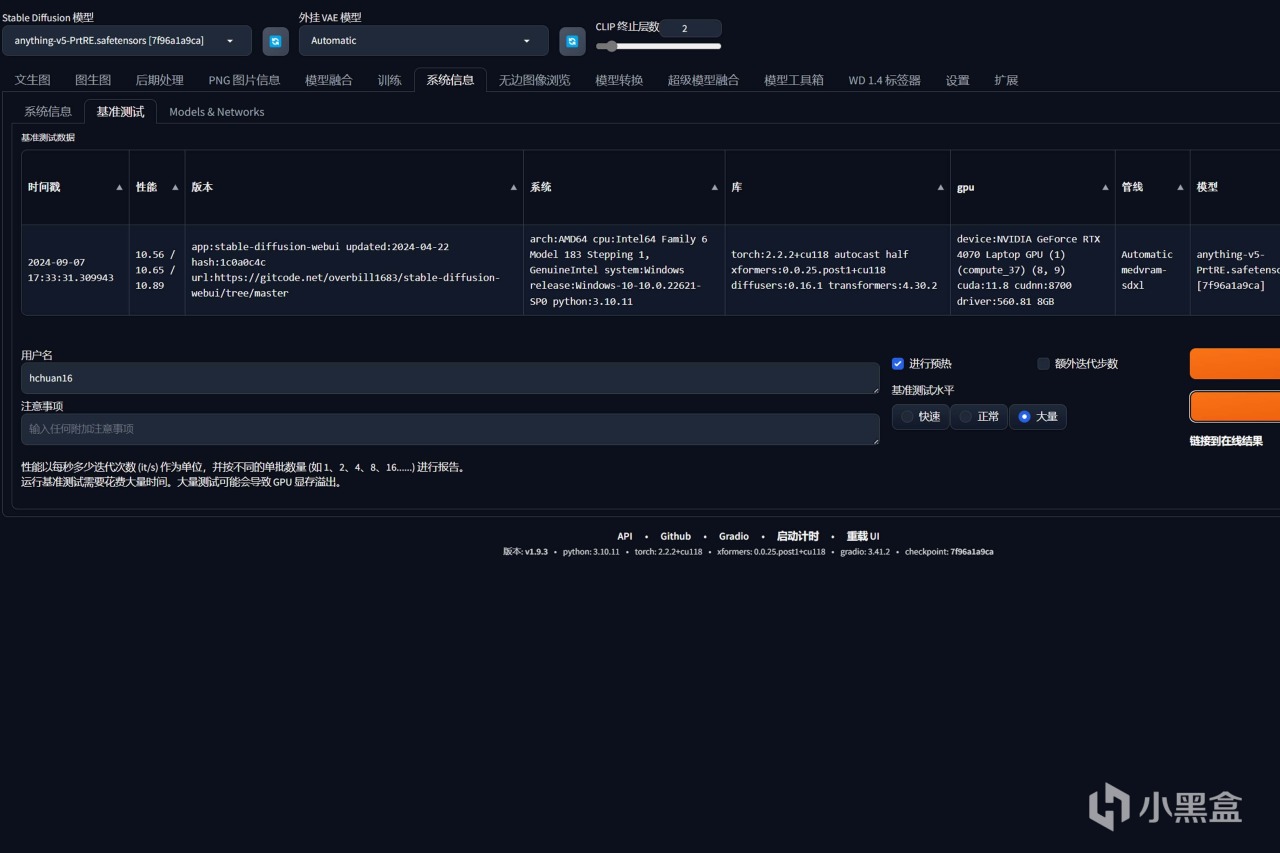This screenshot has height=853, width=1280.
Task: Click sort arrow in 版本 column header
Action: (514, 188)
